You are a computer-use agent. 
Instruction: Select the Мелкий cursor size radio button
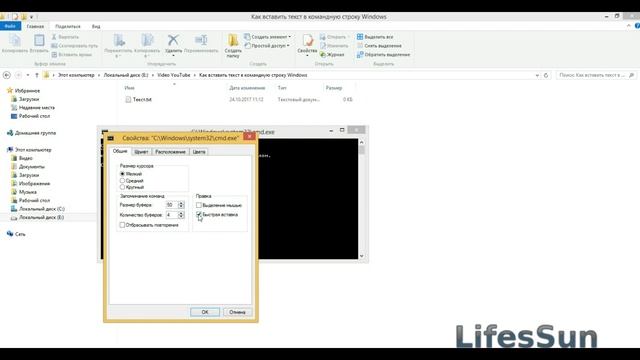[122, 174]
